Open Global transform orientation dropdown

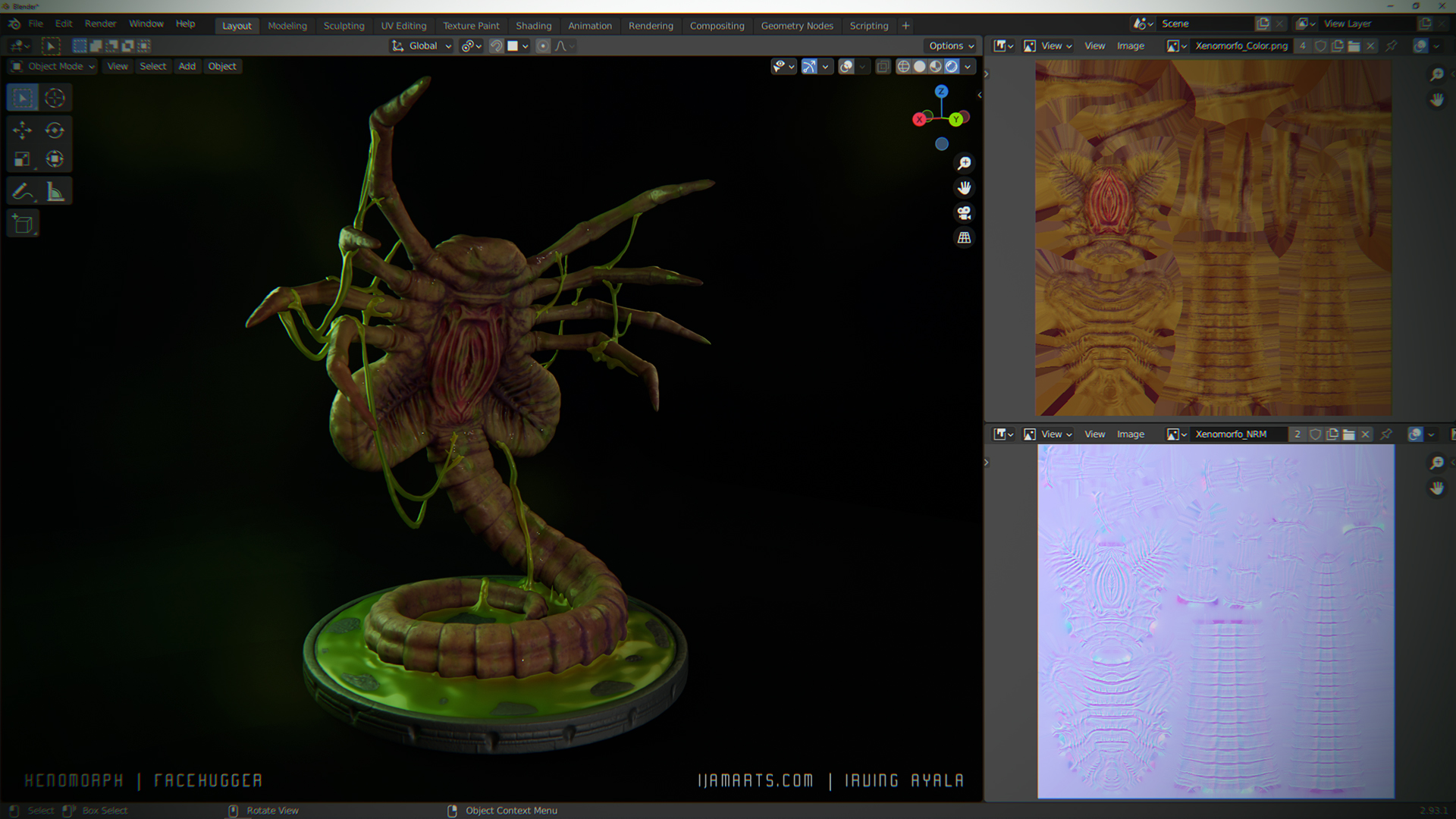pyautogui.click(x=422, y=46)
